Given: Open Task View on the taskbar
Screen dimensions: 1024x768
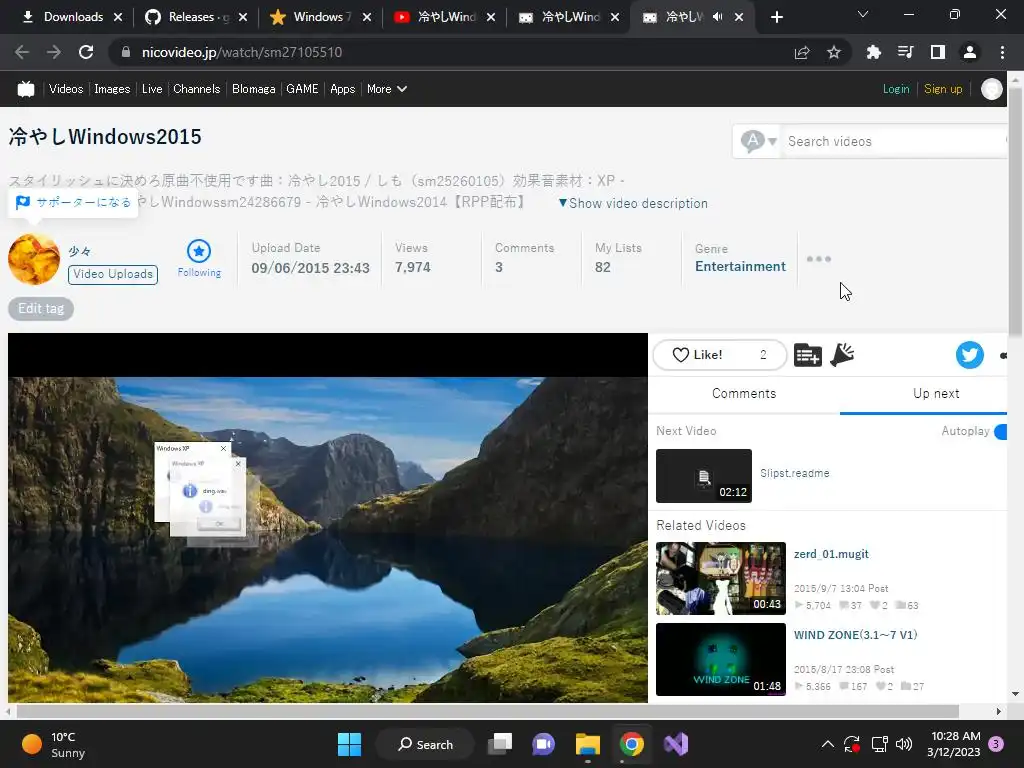Looking at the screenshot, I should click(500, 744).
